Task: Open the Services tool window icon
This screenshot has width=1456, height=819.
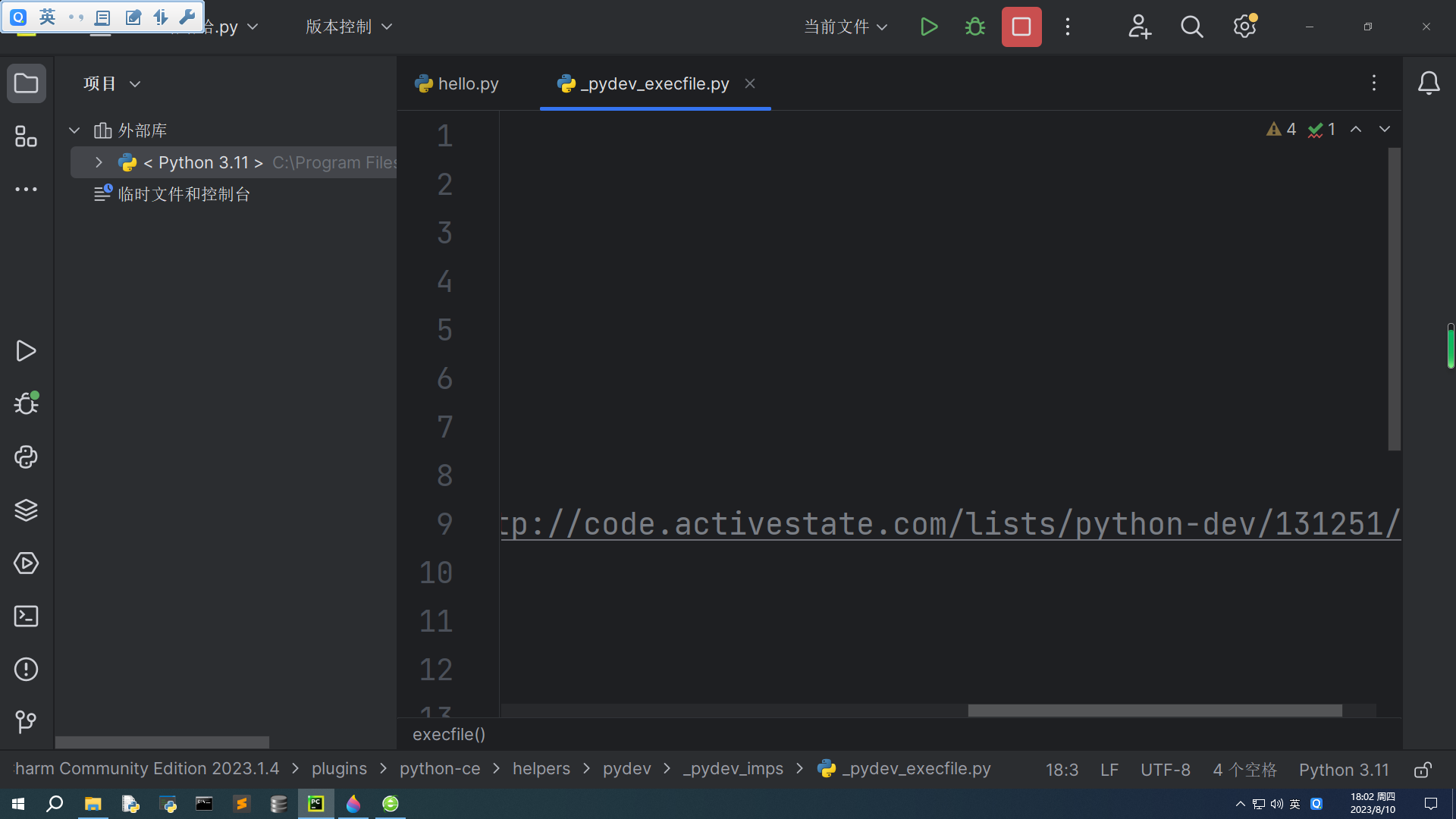Action: click(27, 563)
